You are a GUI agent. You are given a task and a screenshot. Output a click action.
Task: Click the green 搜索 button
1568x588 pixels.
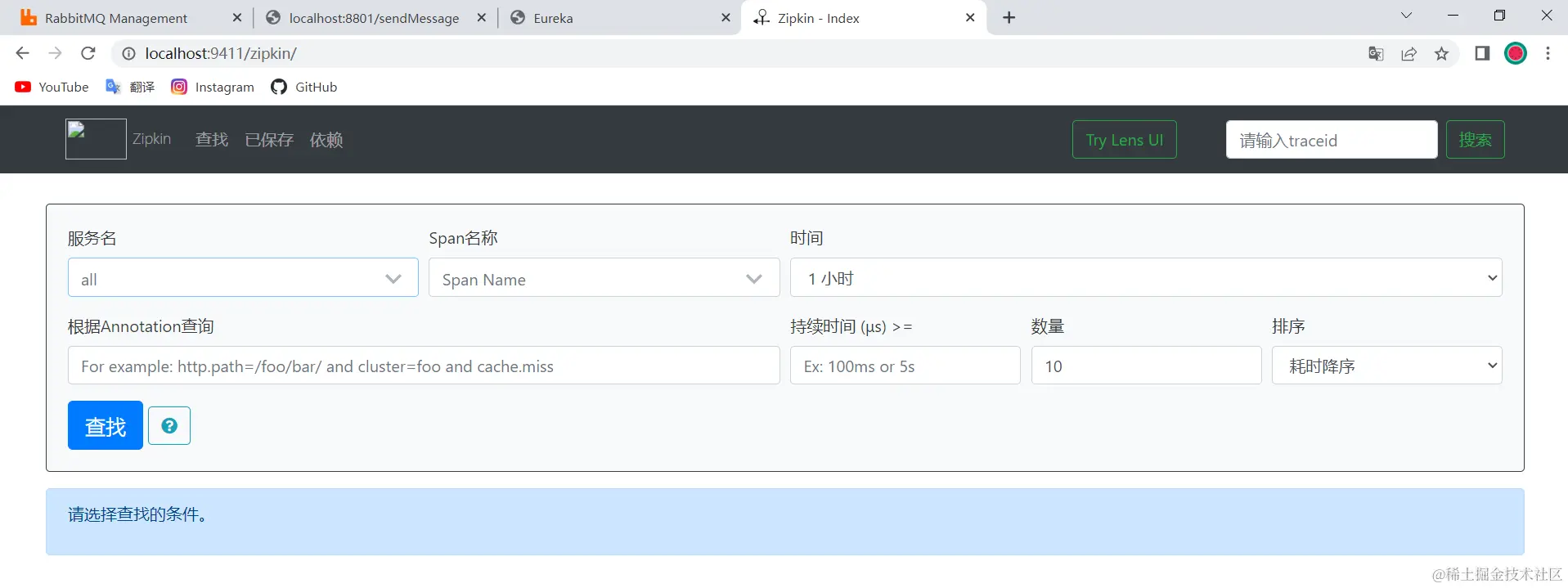(1476, 140)
